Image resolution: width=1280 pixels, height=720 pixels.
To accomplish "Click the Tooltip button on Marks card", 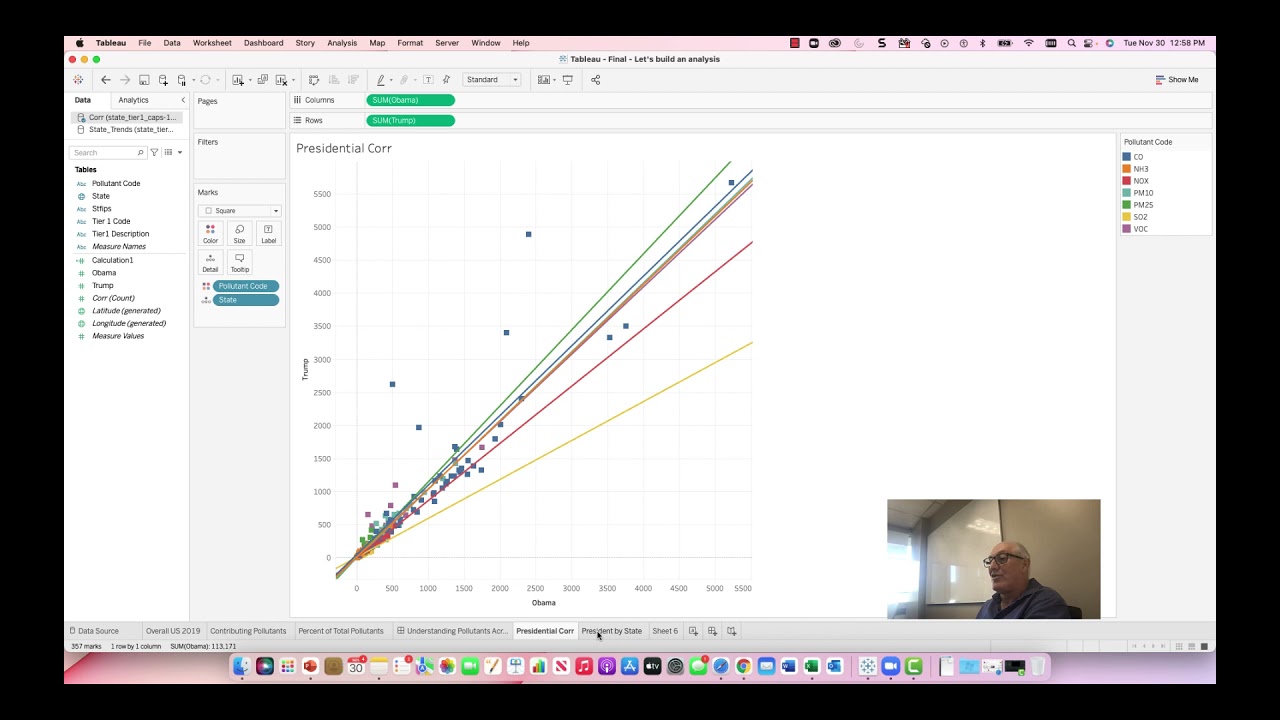I will pos(239,263).
